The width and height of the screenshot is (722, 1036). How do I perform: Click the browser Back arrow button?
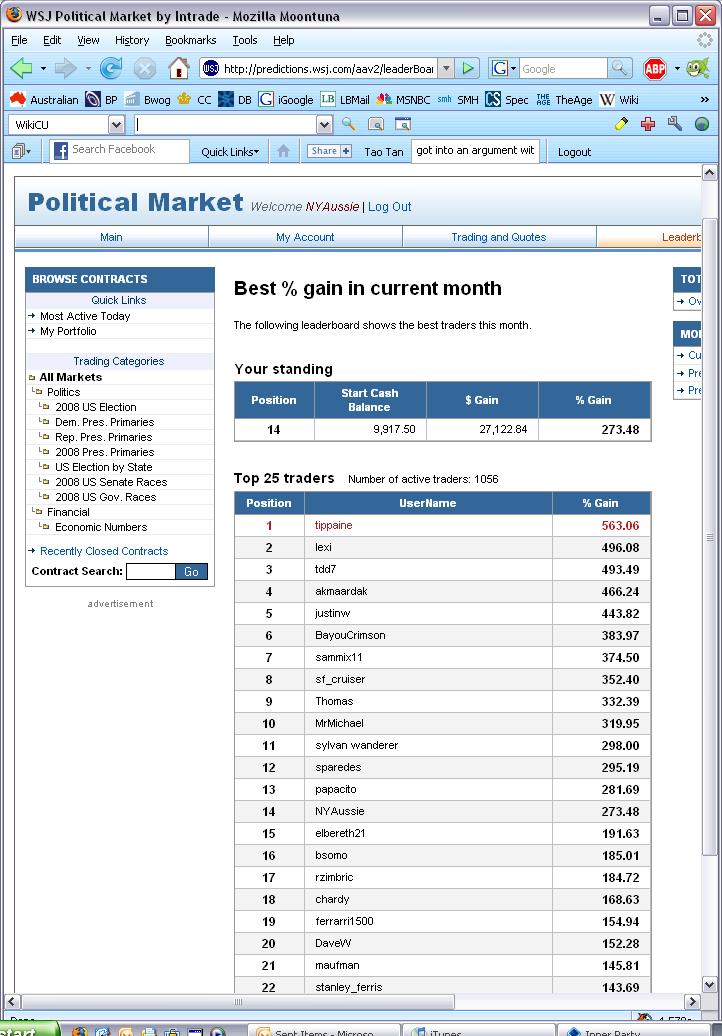tap(21, 68)
